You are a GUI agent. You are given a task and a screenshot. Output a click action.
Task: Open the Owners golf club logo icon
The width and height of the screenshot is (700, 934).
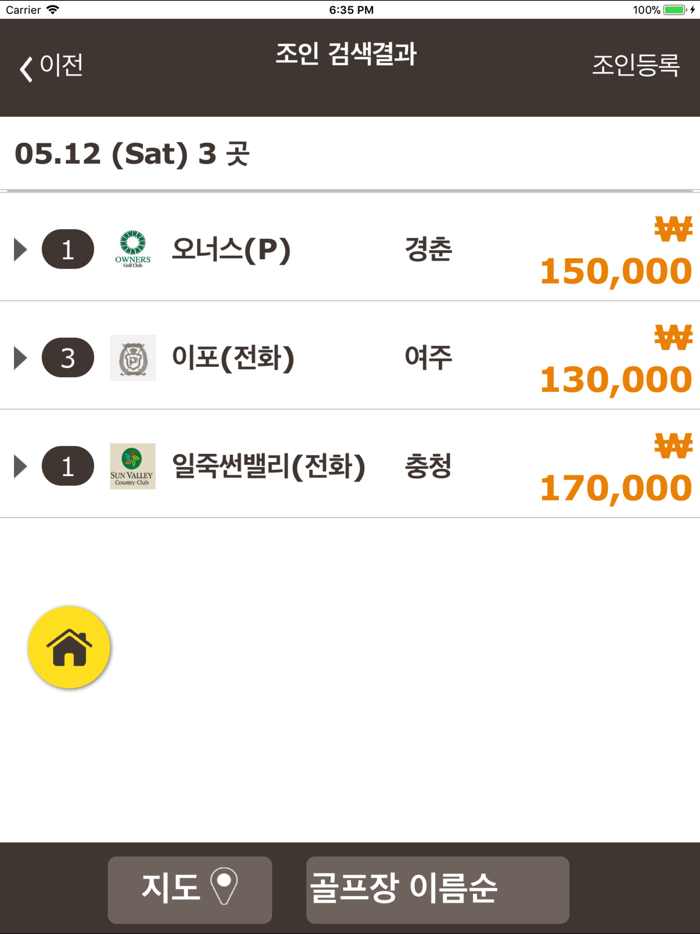(x=131, y=249)
